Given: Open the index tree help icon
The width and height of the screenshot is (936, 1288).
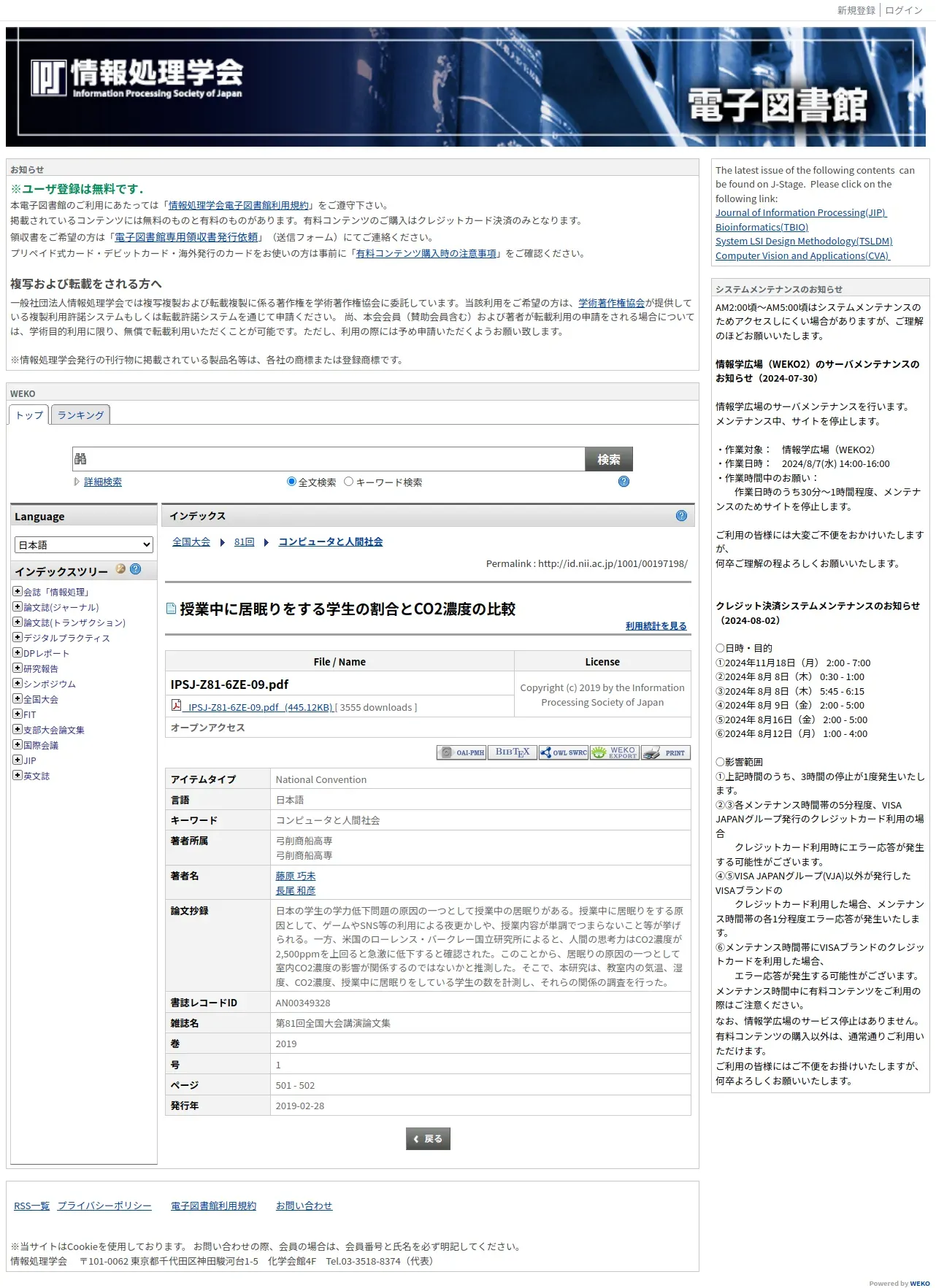Looking at the screenshot, I should (135, 569).
